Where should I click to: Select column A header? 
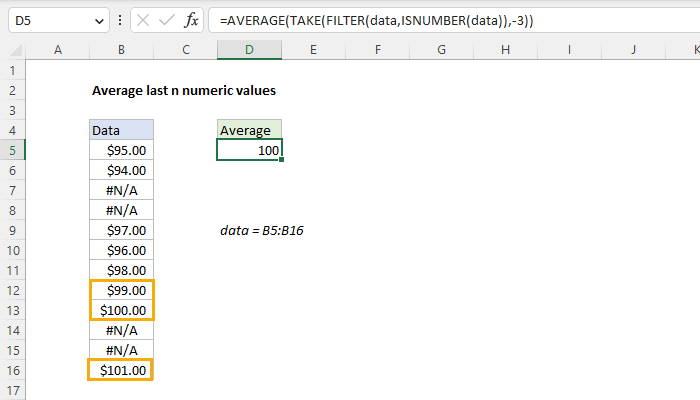coord(58,50)
